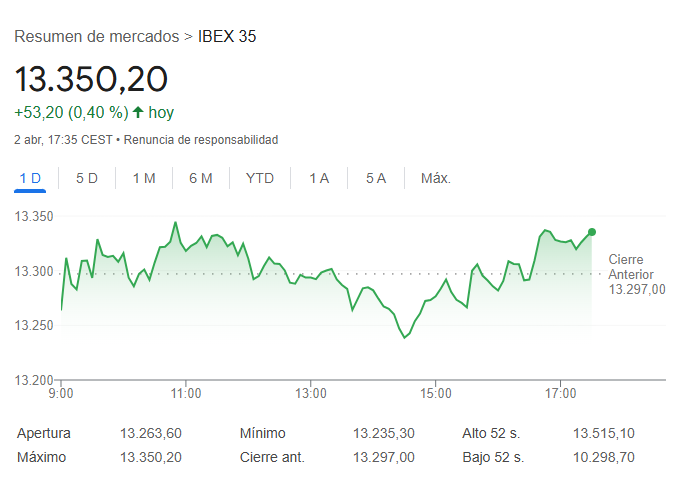Click the Cierre Anterior label on chart

[631, 267]
